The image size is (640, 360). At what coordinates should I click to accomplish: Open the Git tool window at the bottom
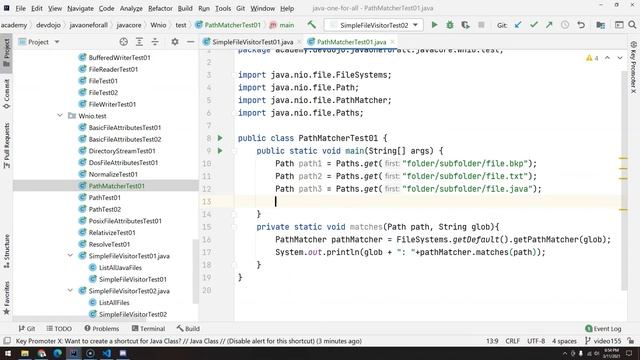coord(27,328)
